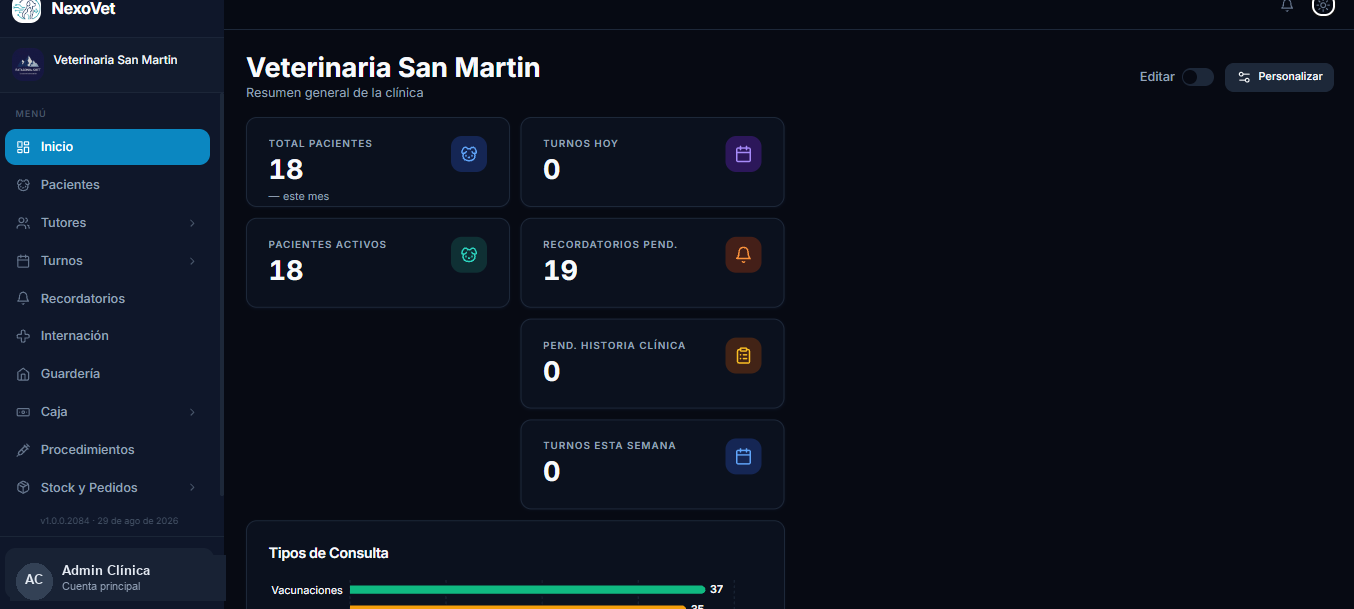Click the Tipos de Consulta heading
Screen dimensions: 1354x609
point(329,553)
